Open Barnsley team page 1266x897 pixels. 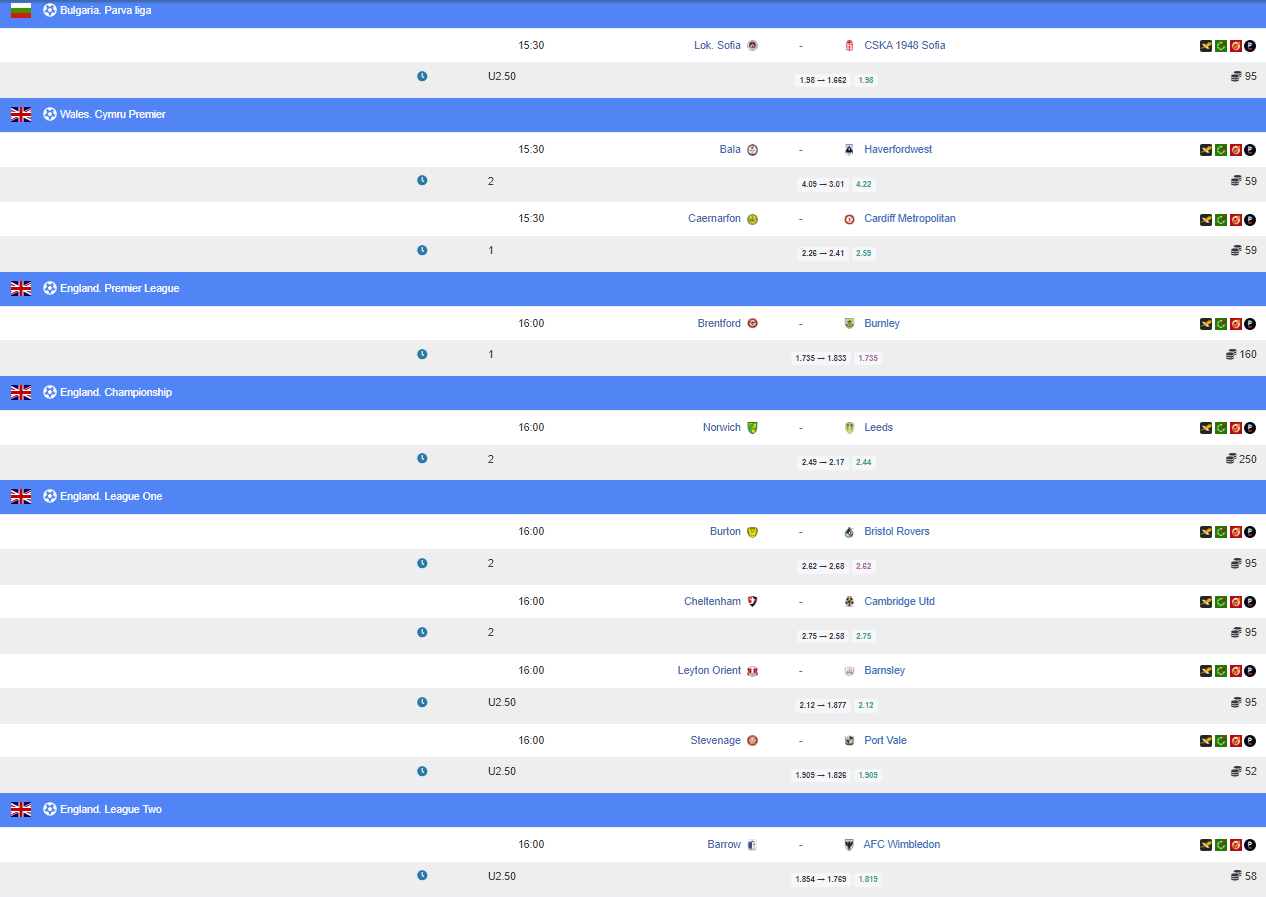[885, 670]
